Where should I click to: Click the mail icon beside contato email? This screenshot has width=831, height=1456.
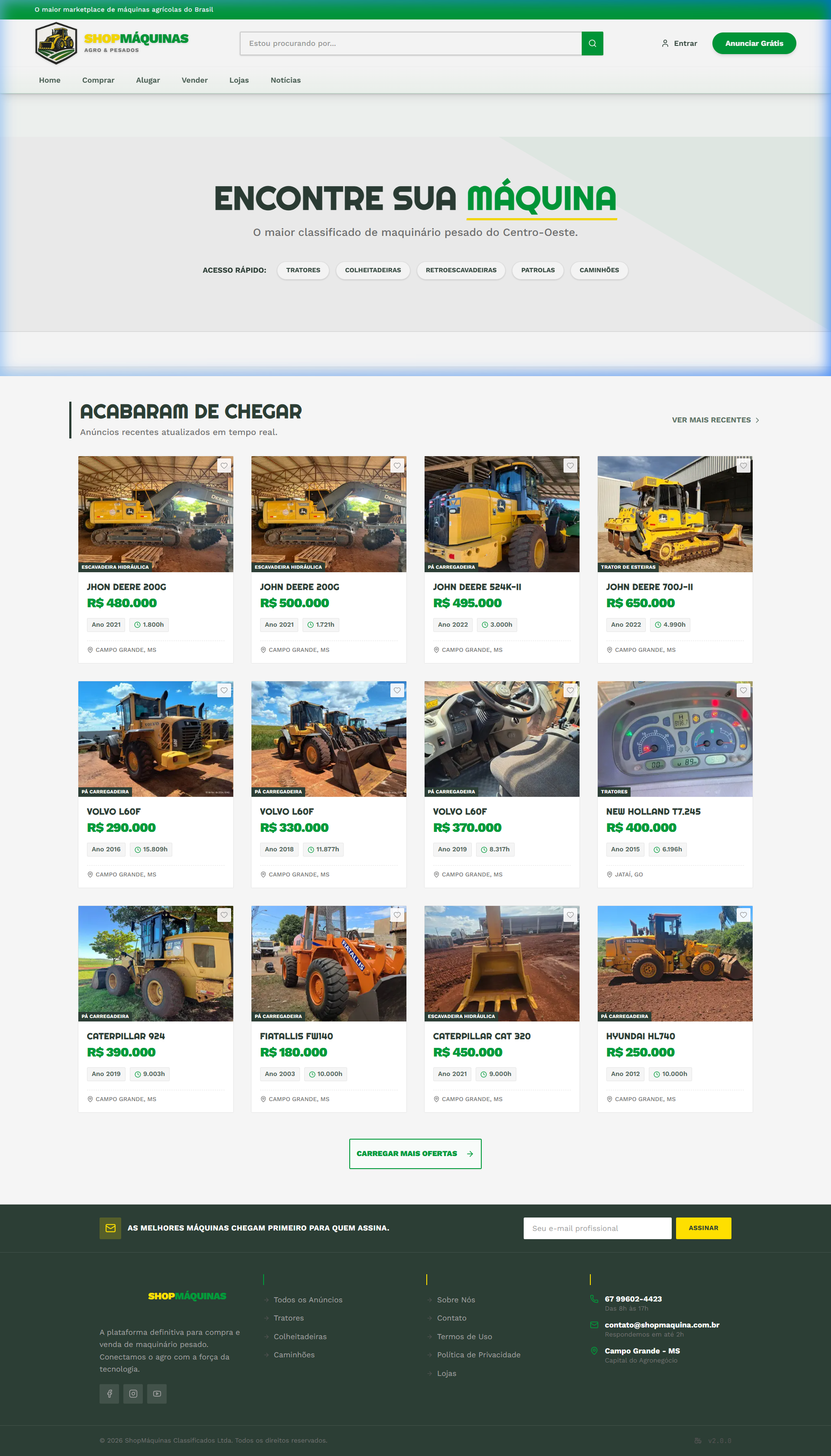pyautogui.click(x=594, y=1325)
